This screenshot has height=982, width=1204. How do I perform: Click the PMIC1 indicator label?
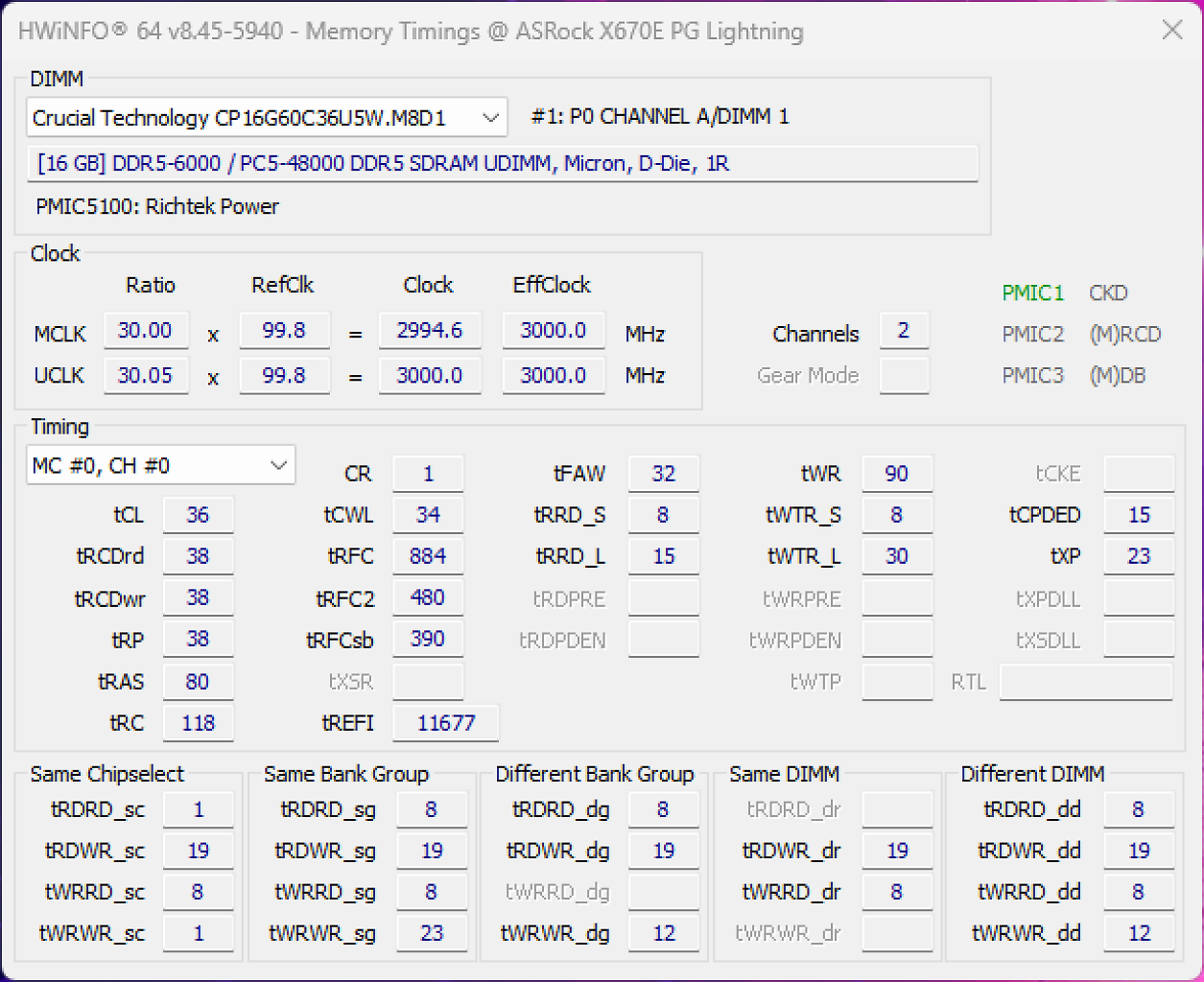tap(1033, 293)
